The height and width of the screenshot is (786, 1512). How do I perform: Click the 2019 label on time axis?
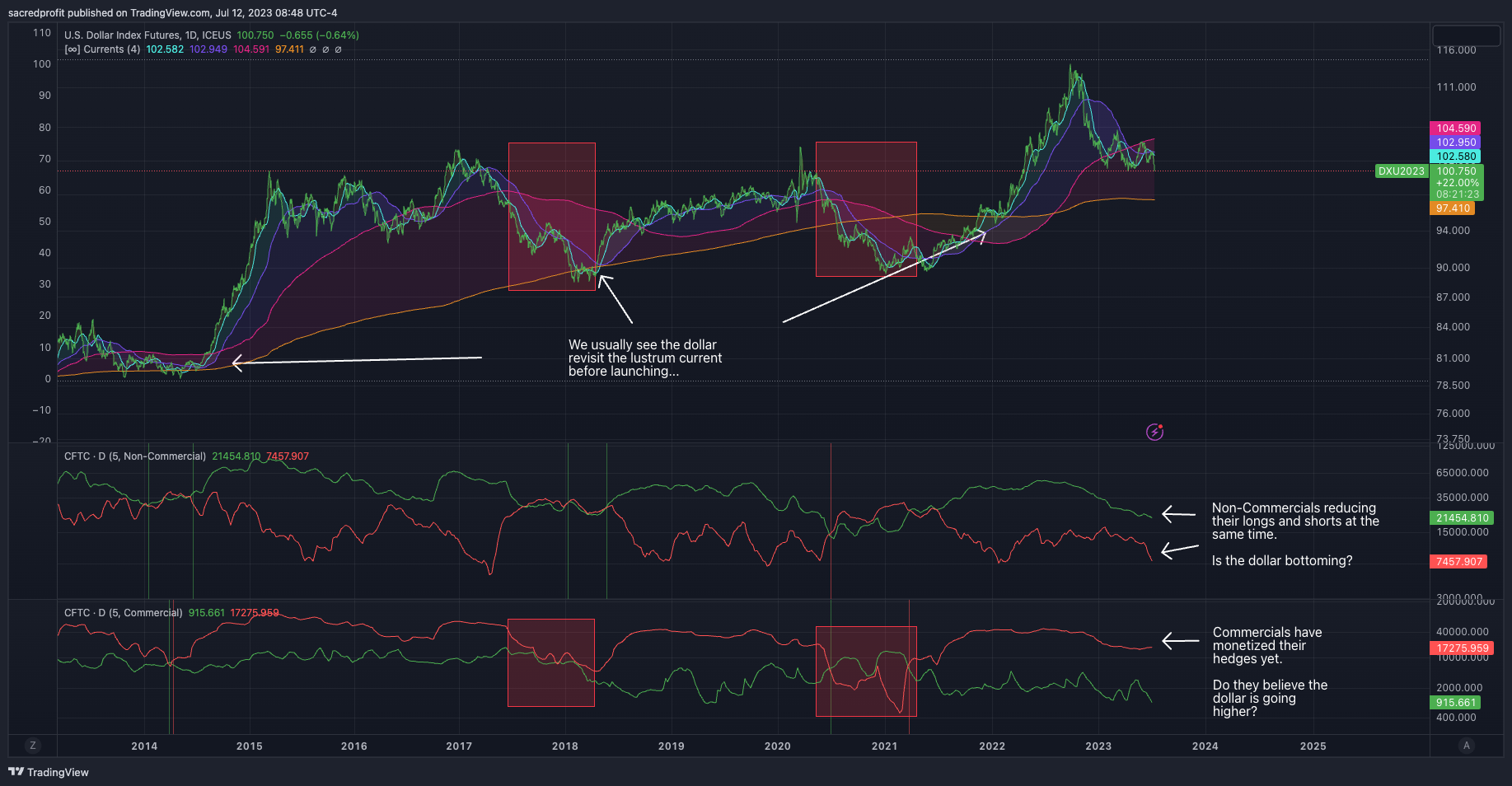[x=672, y=746]
